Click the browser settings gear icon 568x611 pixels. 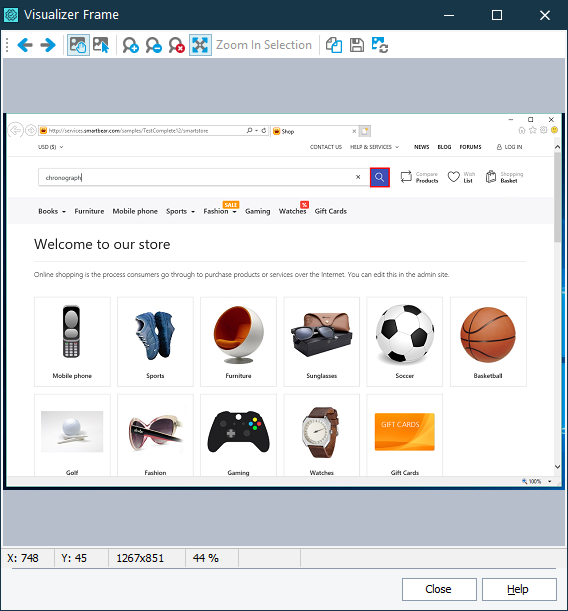point(543,130)
